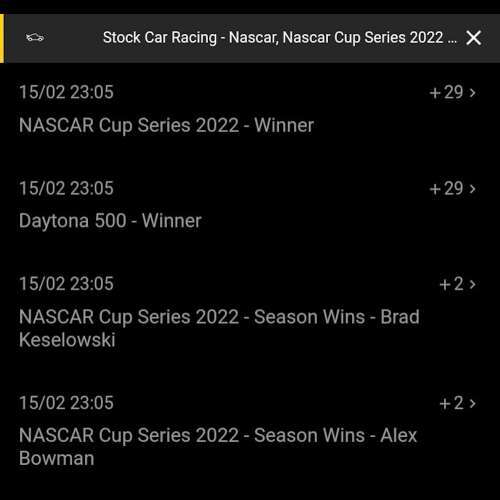The image size is (500, 500).
Task: Expand the chevron for Brad Keselowski Season Wins
Action: [472, 284]
